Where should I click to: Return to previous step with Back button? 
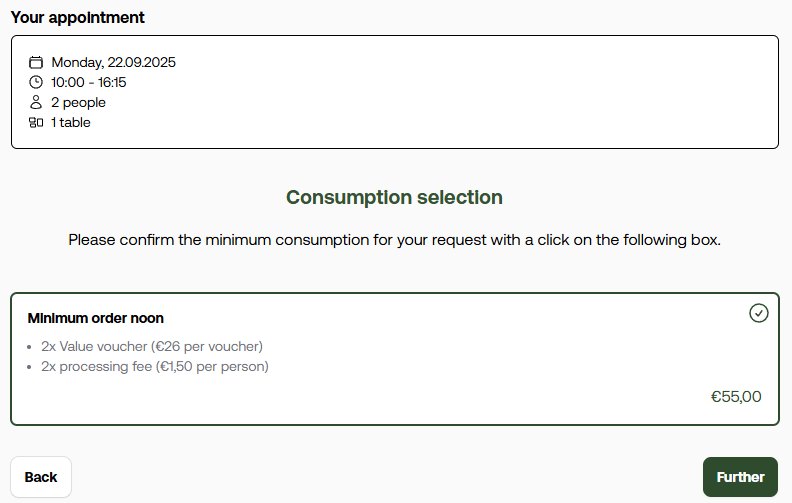41,477
